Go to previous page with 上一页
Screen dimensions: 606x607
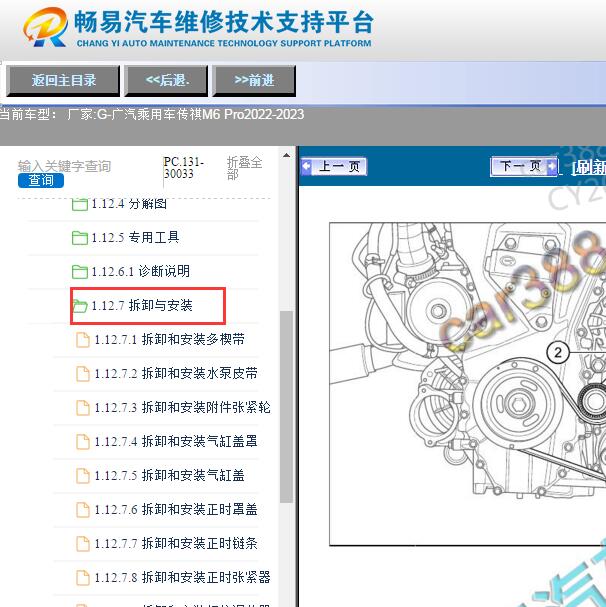pyautogui.click(x=334, y=166)
